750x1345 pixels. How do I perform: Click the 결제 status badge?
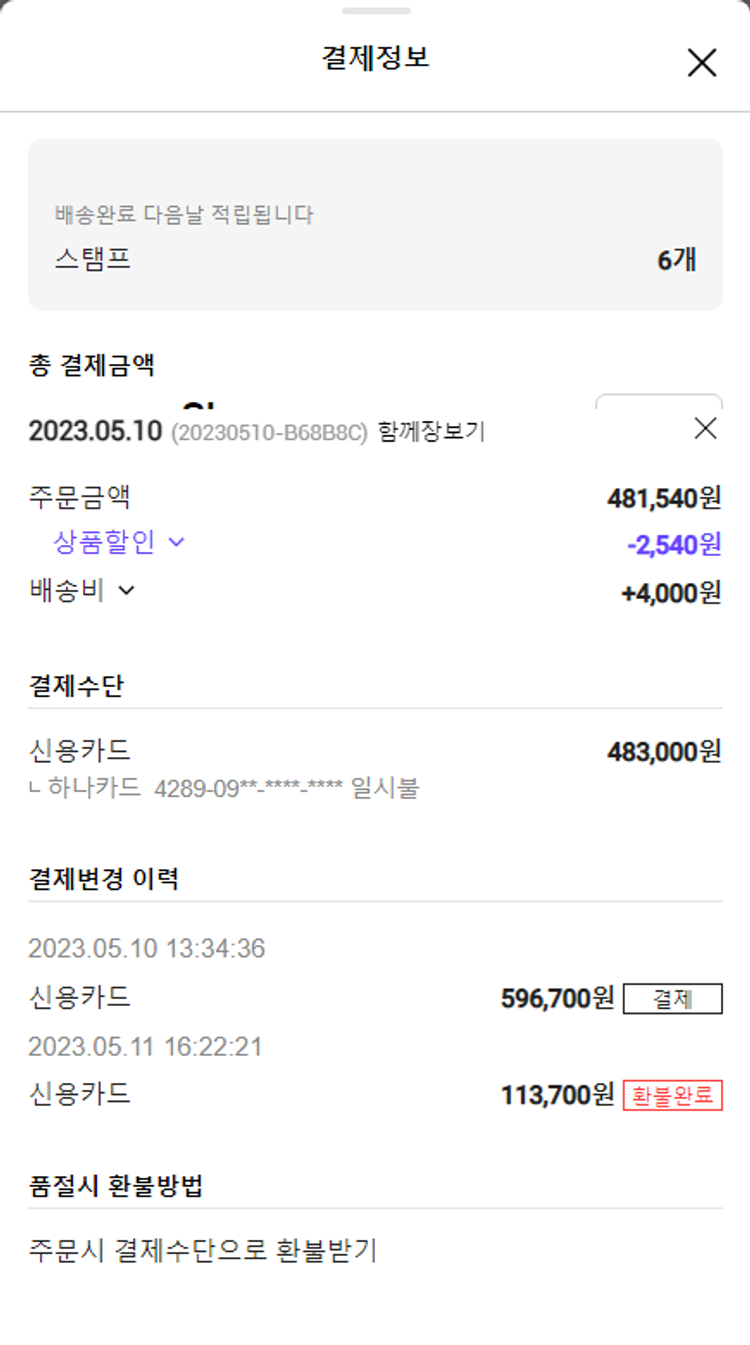click(x=672, y=999)
